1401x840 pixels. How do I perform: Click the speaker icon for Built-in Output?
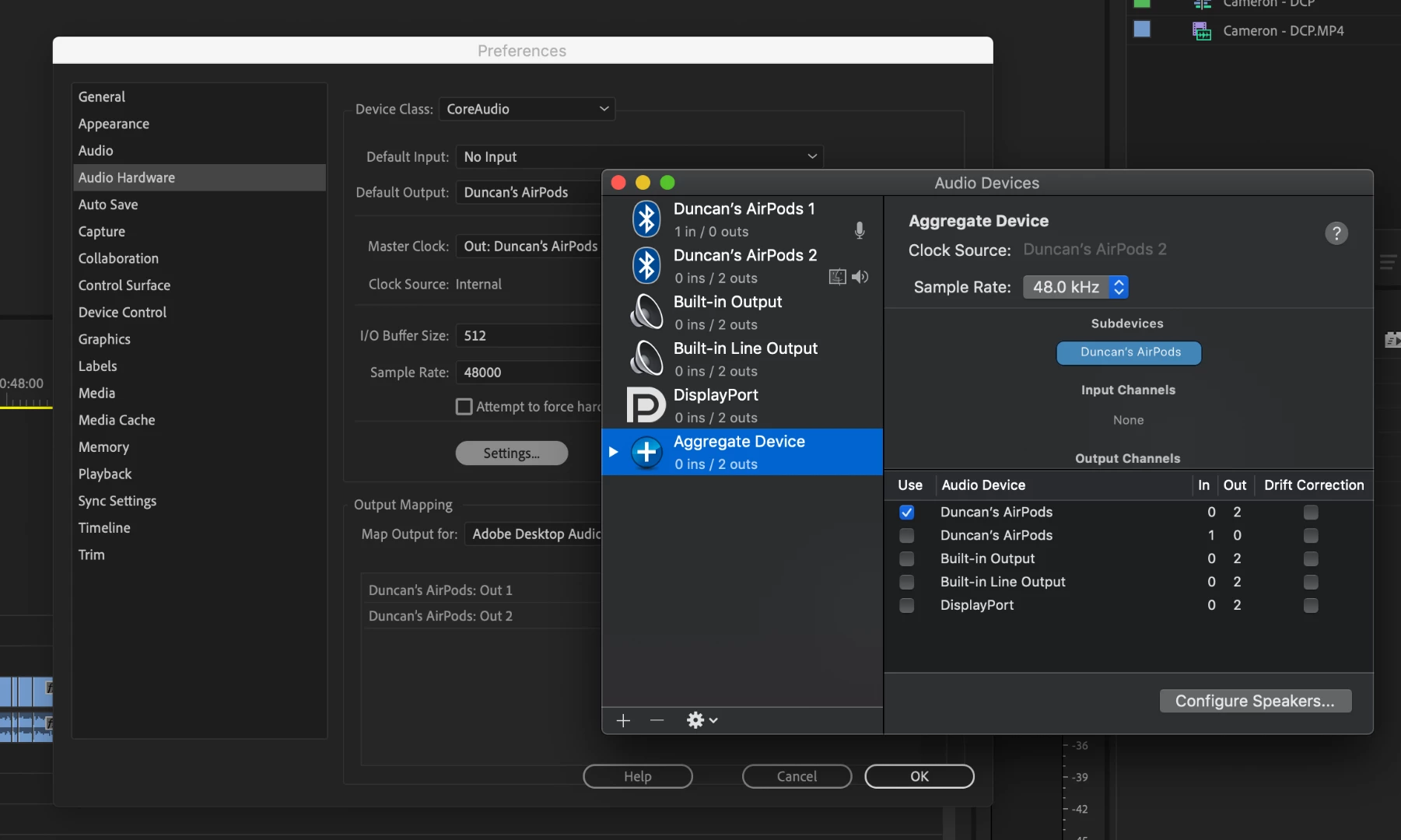coord(646,313)
